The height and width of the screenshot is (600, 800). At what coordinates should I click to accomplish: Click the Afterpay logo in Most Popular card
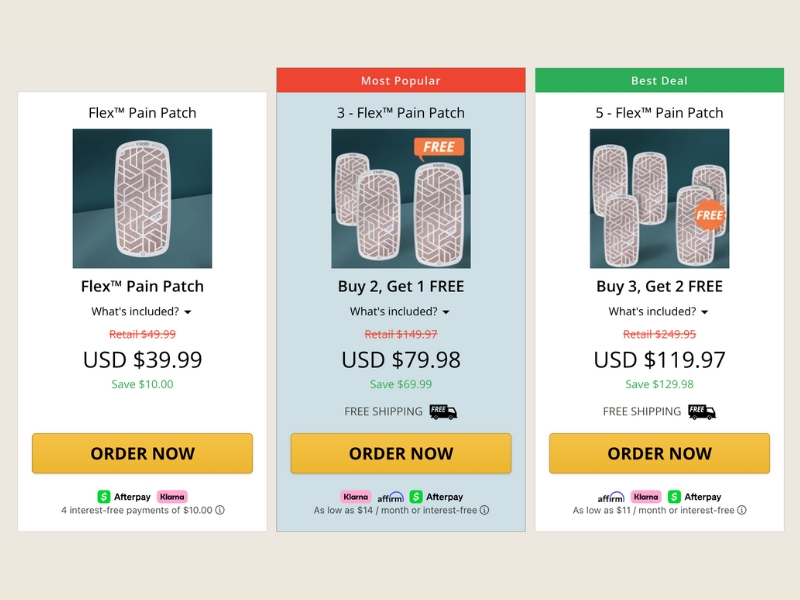[437, 496]
